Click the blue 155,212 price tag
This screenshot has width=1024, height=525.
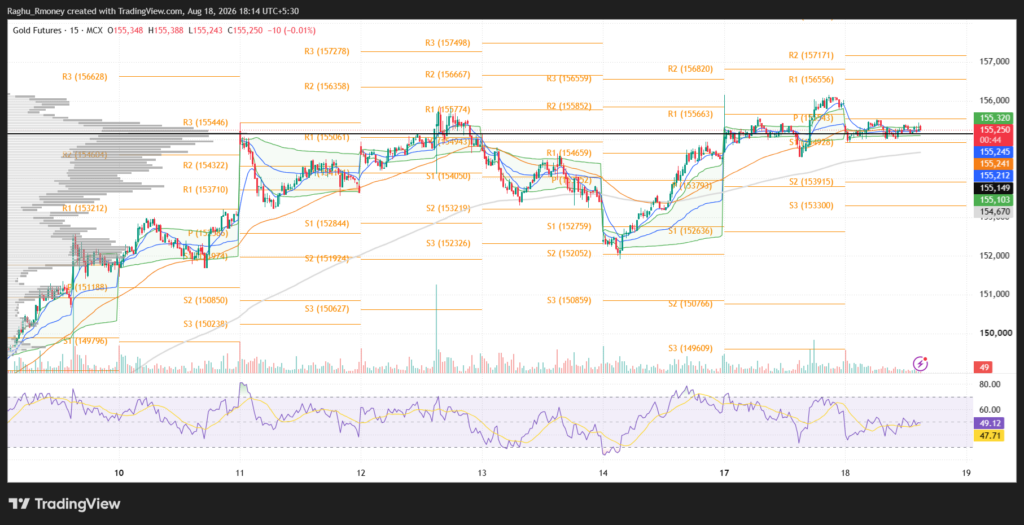tap(993, 175)
